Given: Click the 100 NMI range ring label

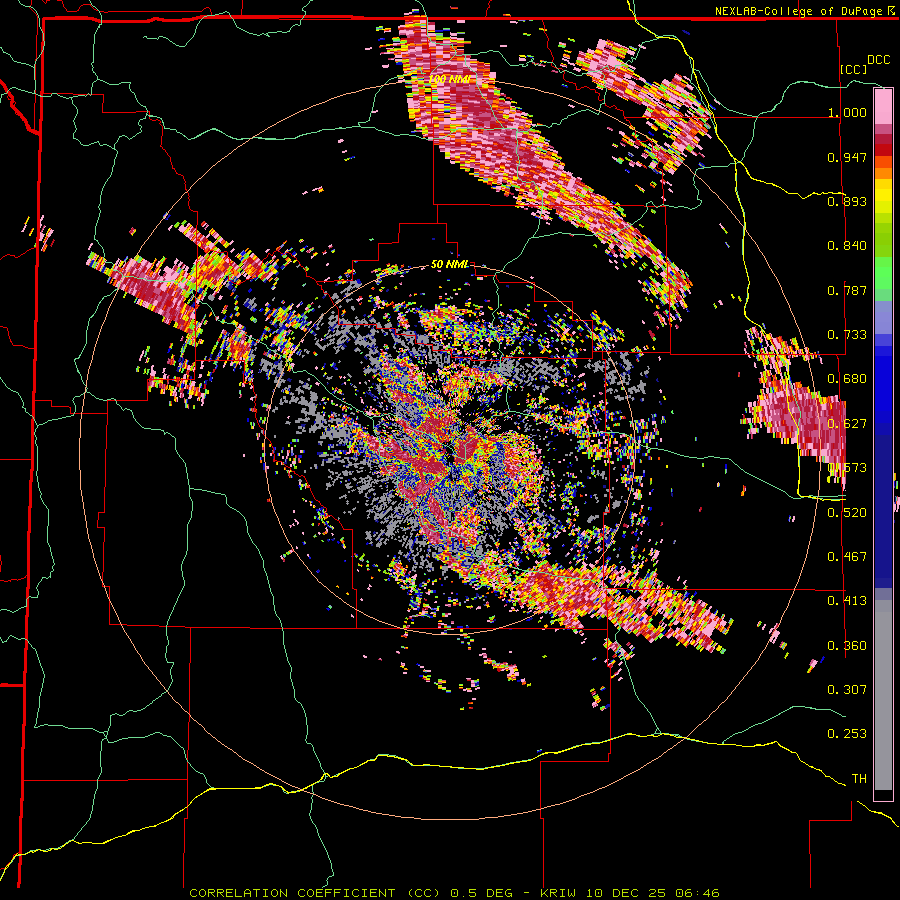Looking at the screenshot, I should (x=449, y=78).
